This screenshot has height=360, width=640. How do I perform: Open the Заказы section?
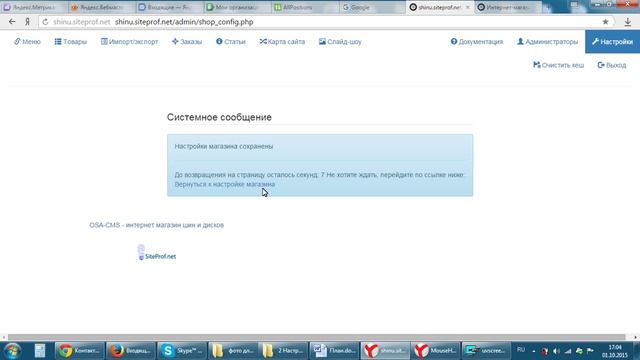coord(187,42)
